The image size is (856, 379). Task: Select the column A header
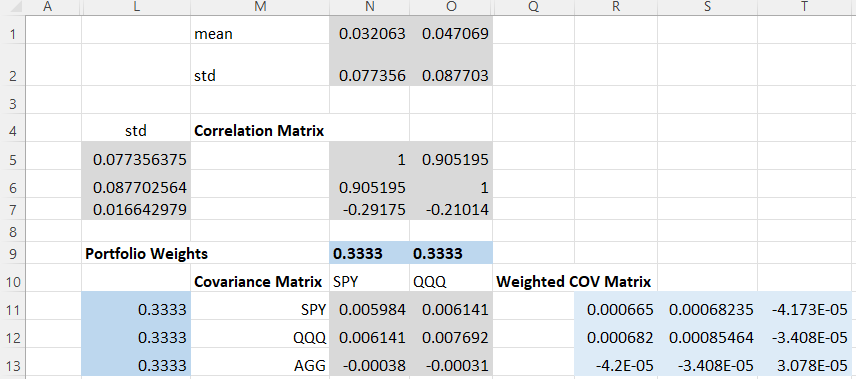(x=47, y=6)
